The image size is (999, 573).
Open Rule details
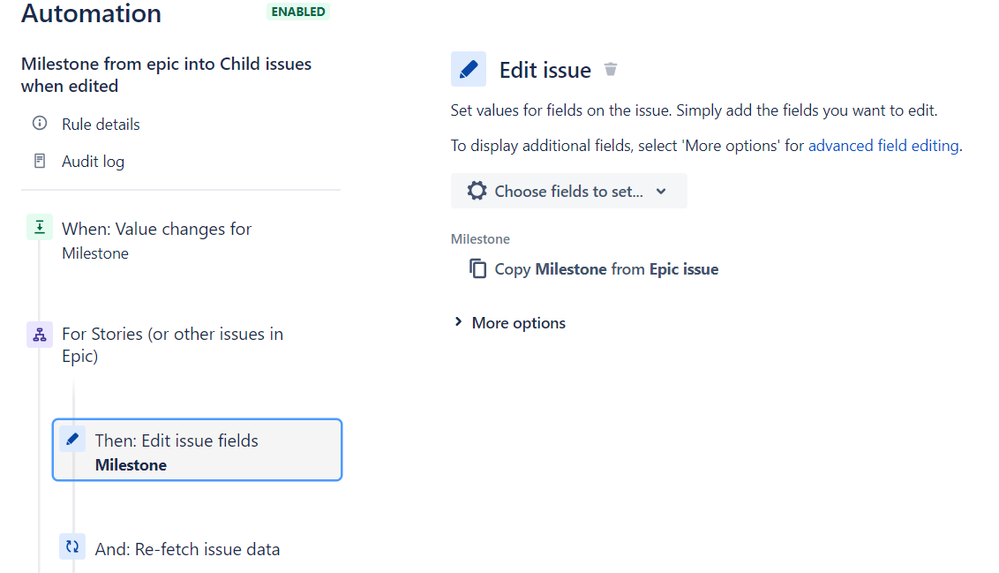(x=101, y=124)
